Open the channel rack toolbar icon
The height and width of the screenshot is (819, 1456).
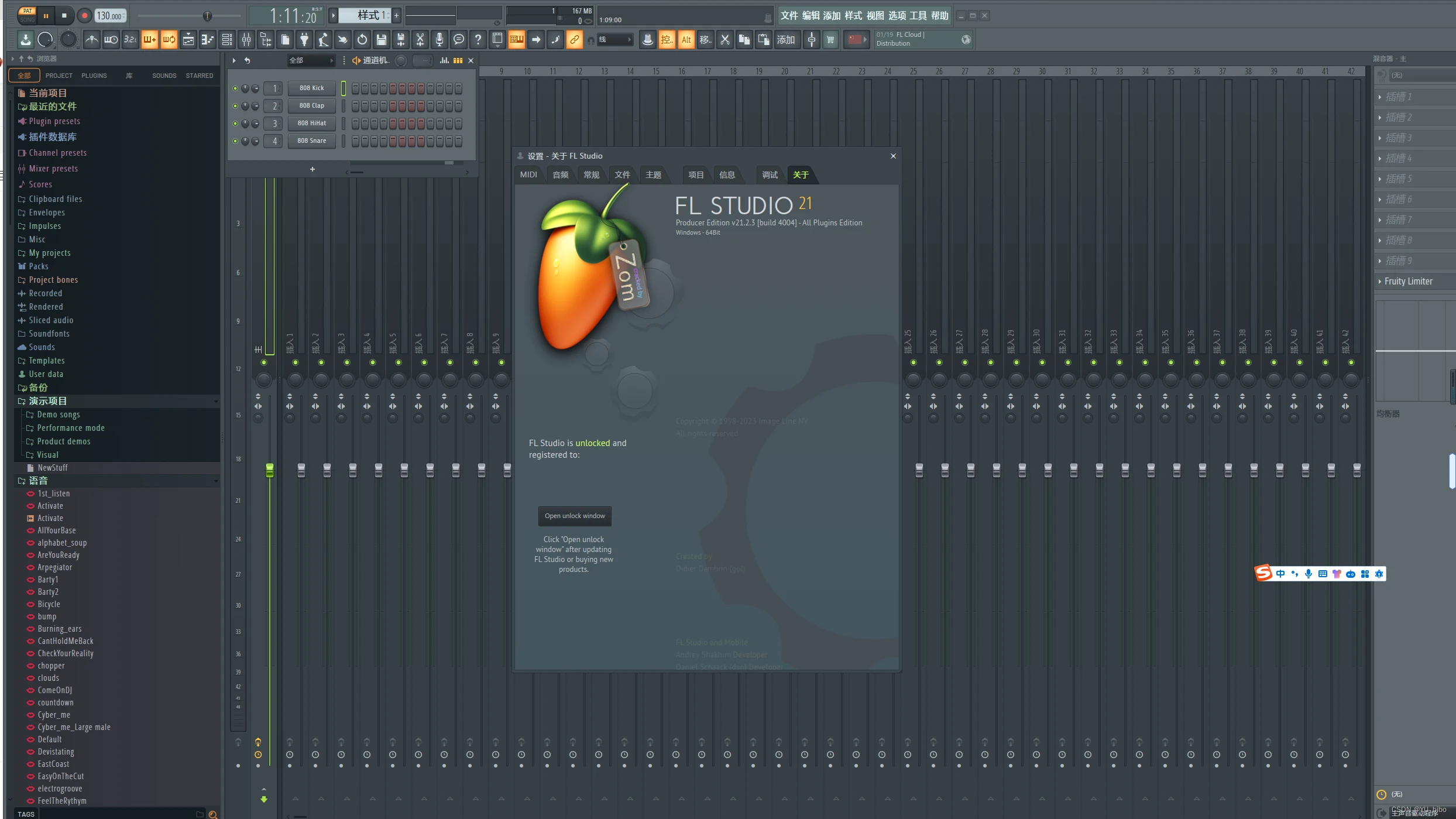pos(226,40)
